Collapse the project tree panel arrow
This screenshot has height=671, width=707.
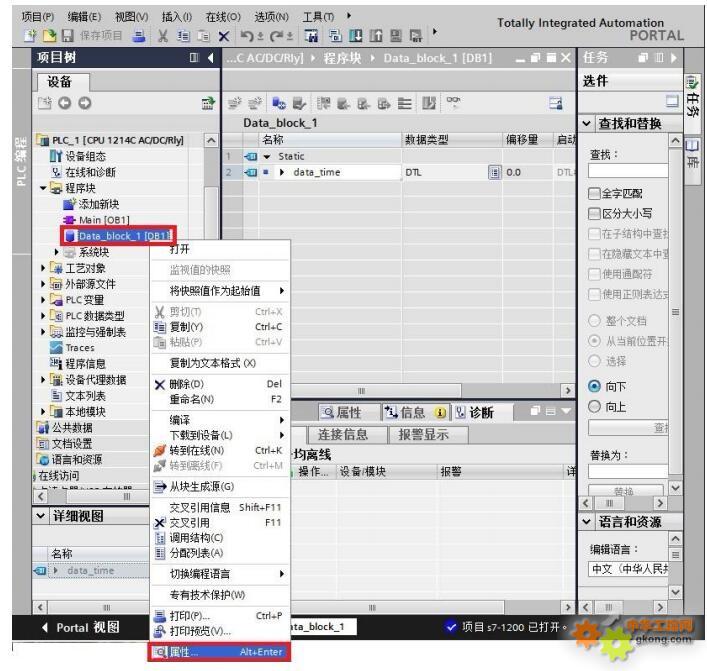point(210,58)
